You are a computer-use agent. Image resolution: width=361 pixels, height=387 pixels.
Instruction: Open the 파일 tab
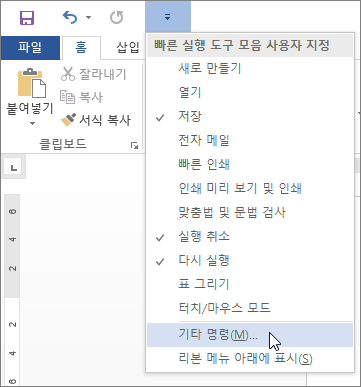click(x=30, y=47)
